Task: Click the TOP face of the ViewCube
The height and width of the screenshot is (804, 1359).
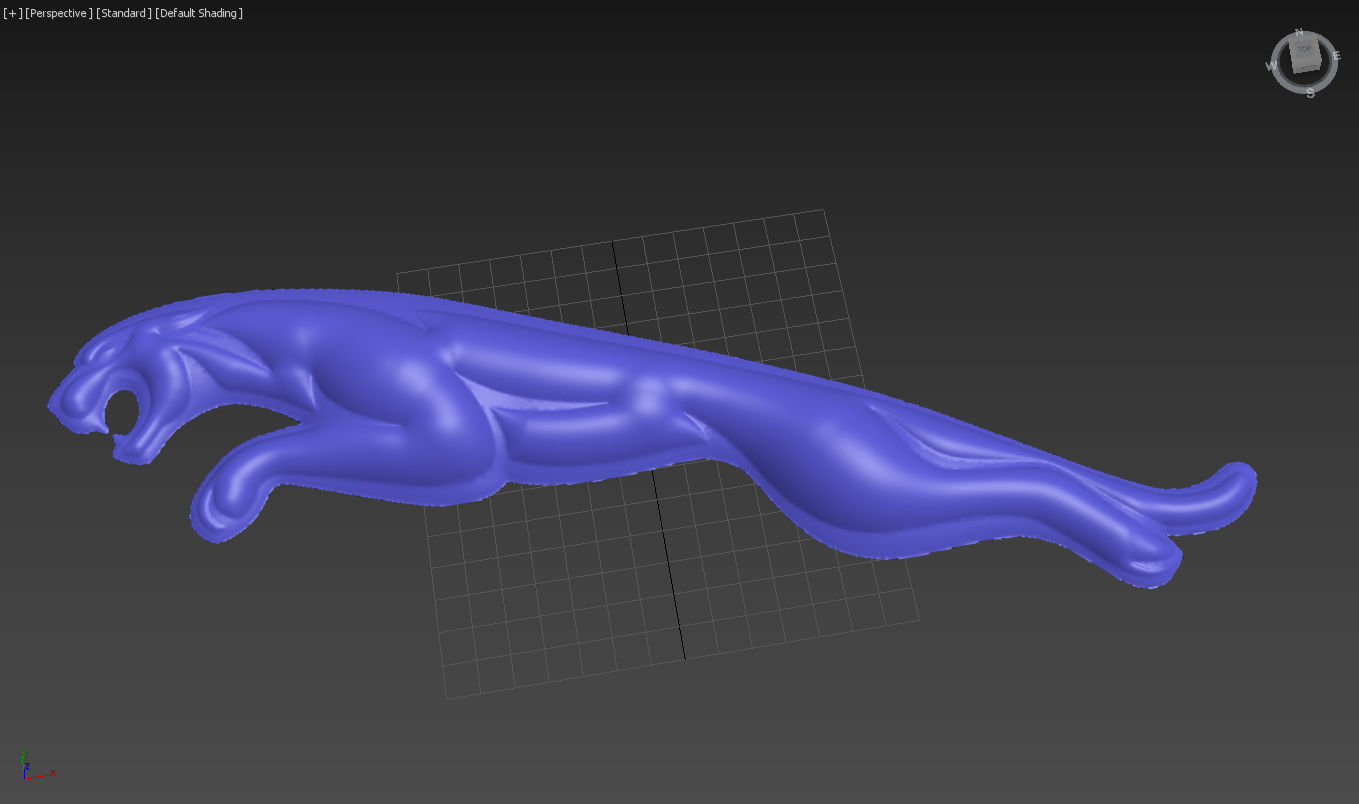Action: coord(1304,50)
